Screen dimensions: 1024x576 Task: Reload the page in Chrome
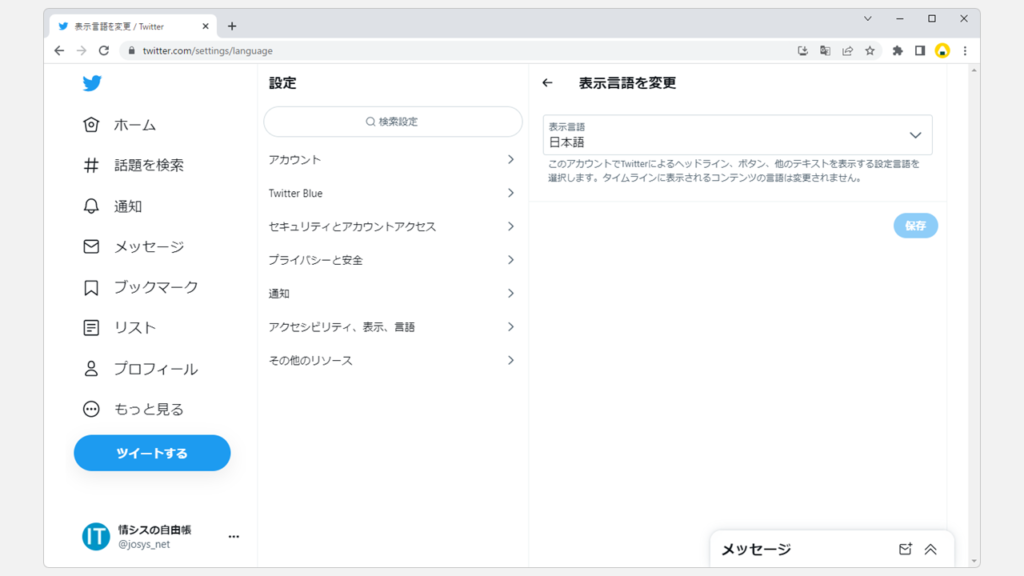point(104,51)
